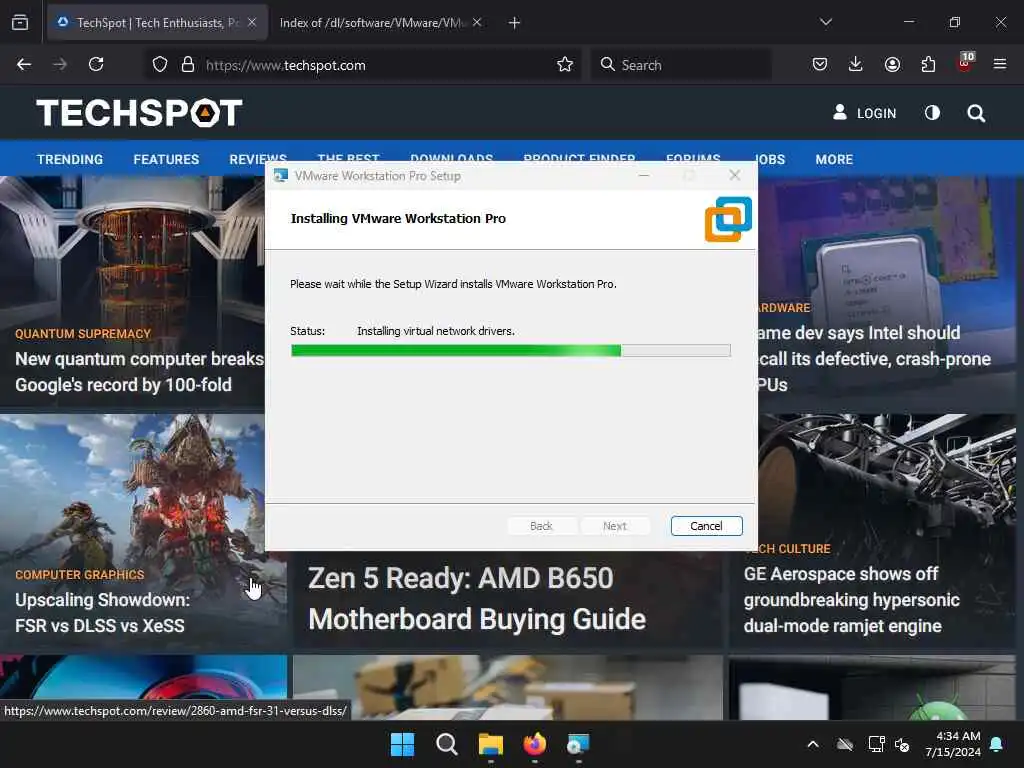Show hidden system tray icons
The width and height of the screenshot is (1024, 768).
pos(813,744)
